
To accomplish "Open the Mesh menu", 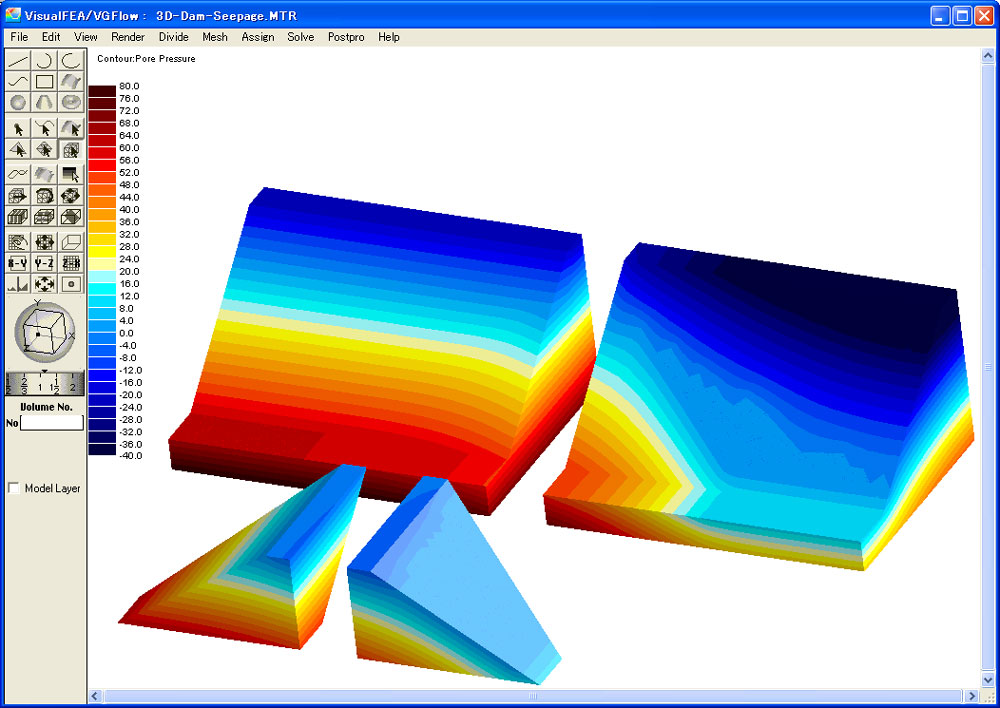I will click(x=215, y=37).
